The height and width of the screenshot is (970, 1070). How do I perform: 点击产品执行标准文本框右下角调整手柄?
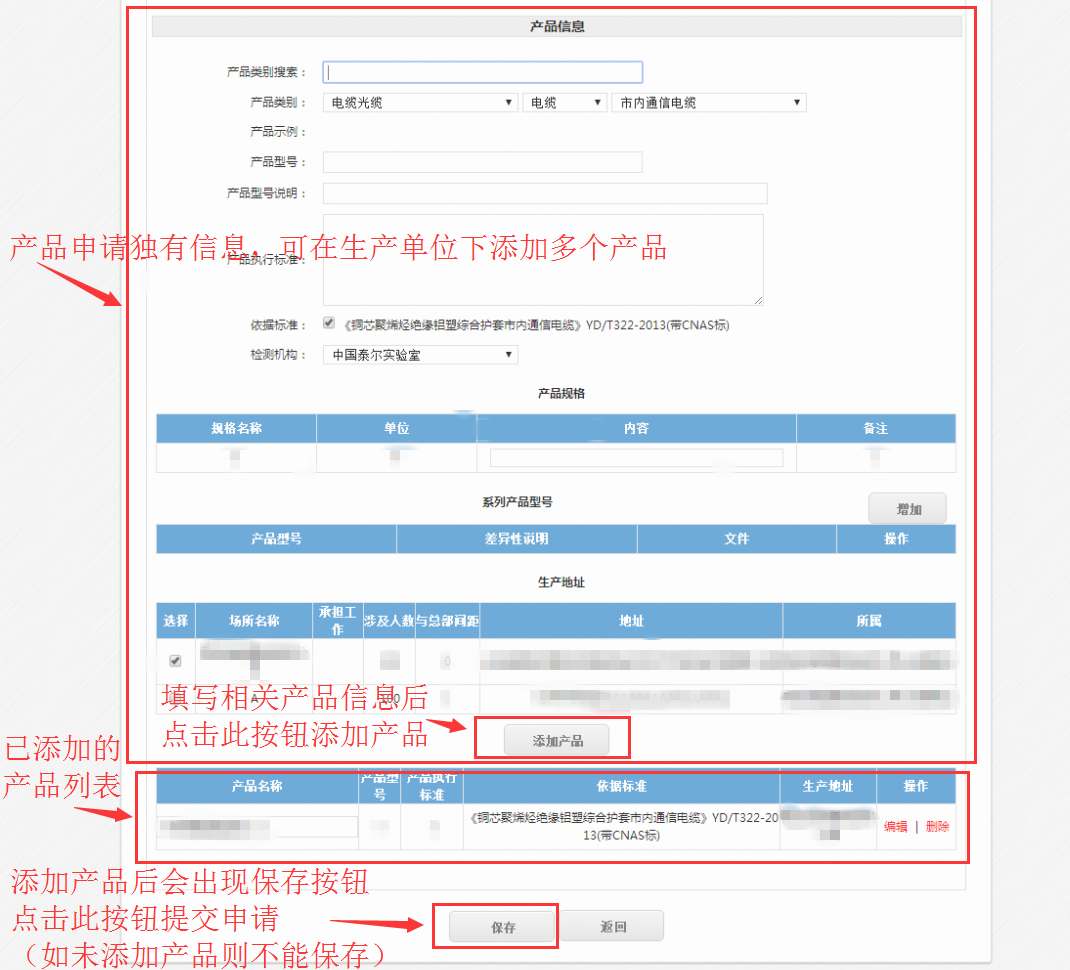pyautogui.click(x=759, y=300)
